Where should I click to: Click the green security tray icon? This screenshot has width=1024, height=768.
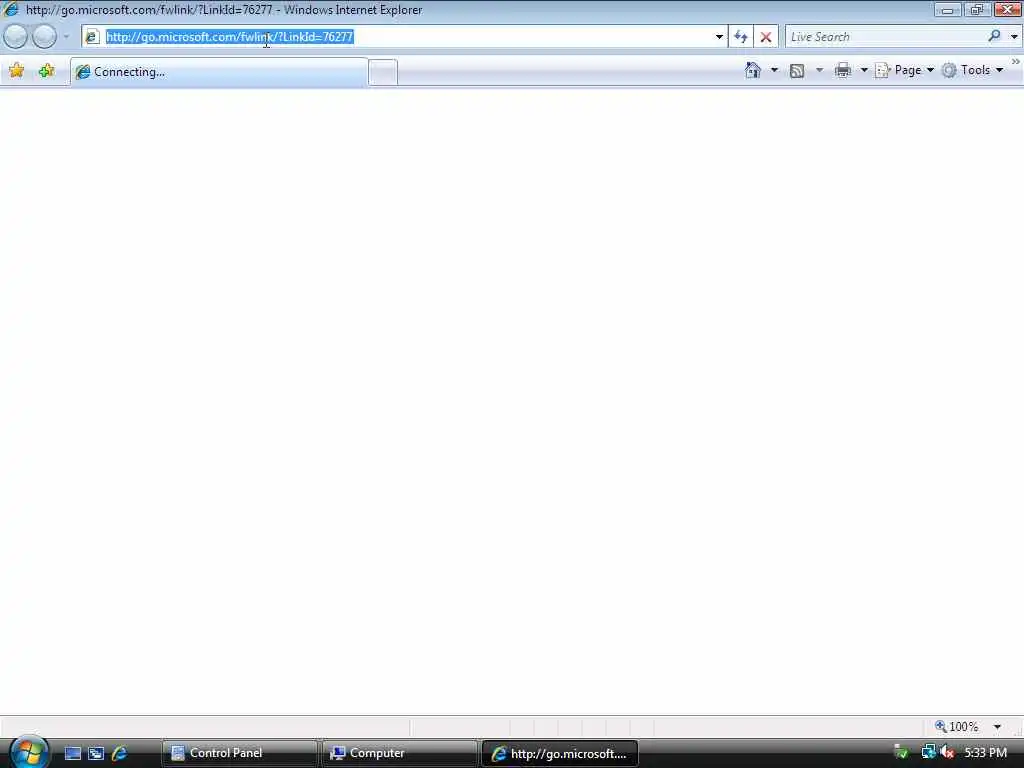pyautogui.click(x=901, y=752)
